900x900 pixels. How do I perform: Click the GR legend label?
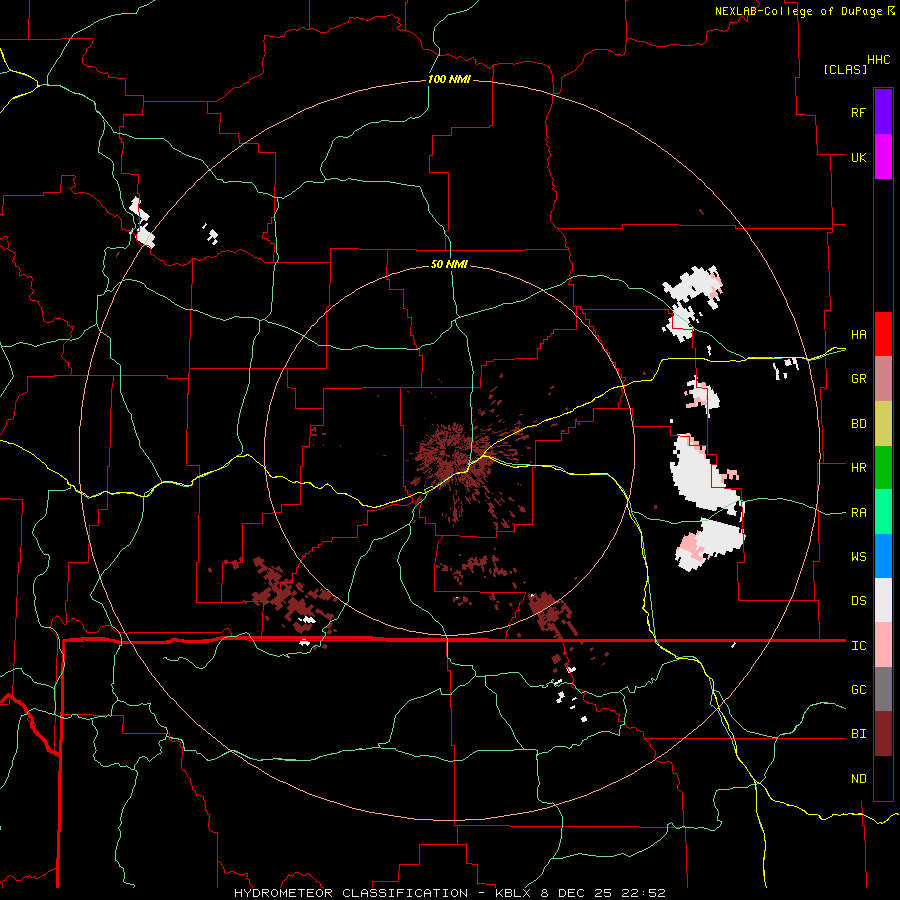point(858,379)
